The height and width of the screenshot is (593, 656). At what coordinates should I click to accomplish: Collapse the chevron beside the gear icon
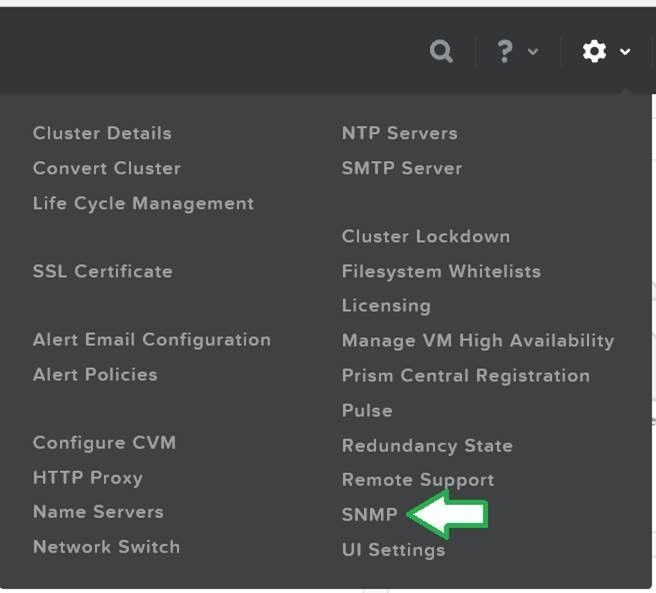pyautogui.click(x=625, y=51)
